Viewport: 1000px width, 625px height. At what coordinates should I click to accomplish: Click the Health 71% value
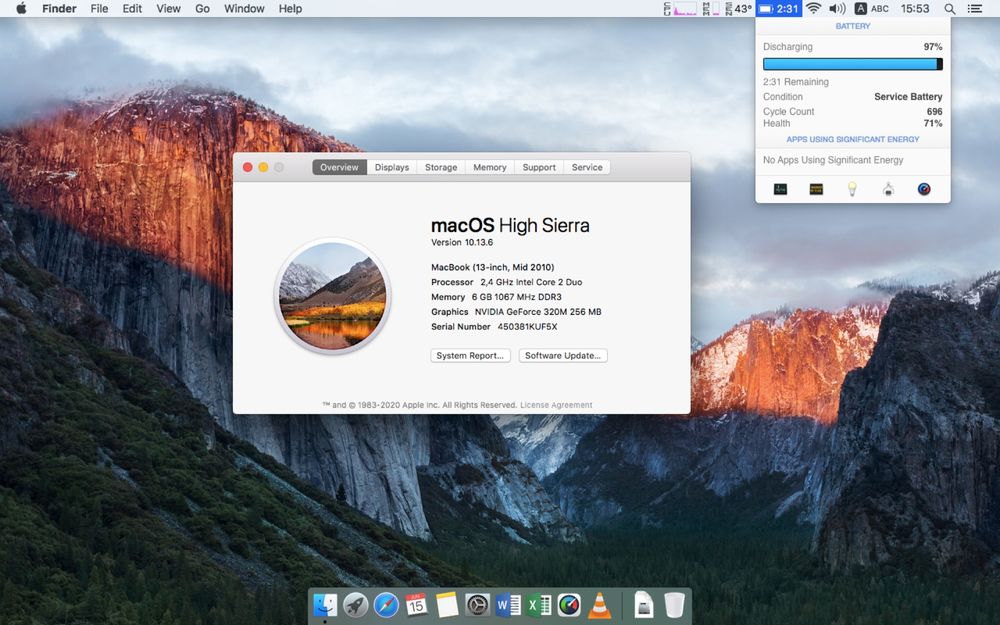(x=933, y=123)
